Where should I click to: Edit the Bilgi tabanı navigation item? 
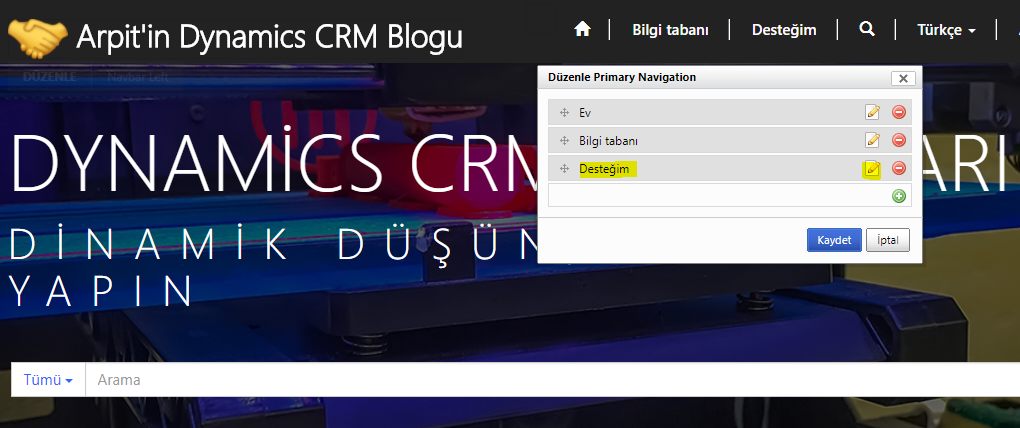coord(872,140)
